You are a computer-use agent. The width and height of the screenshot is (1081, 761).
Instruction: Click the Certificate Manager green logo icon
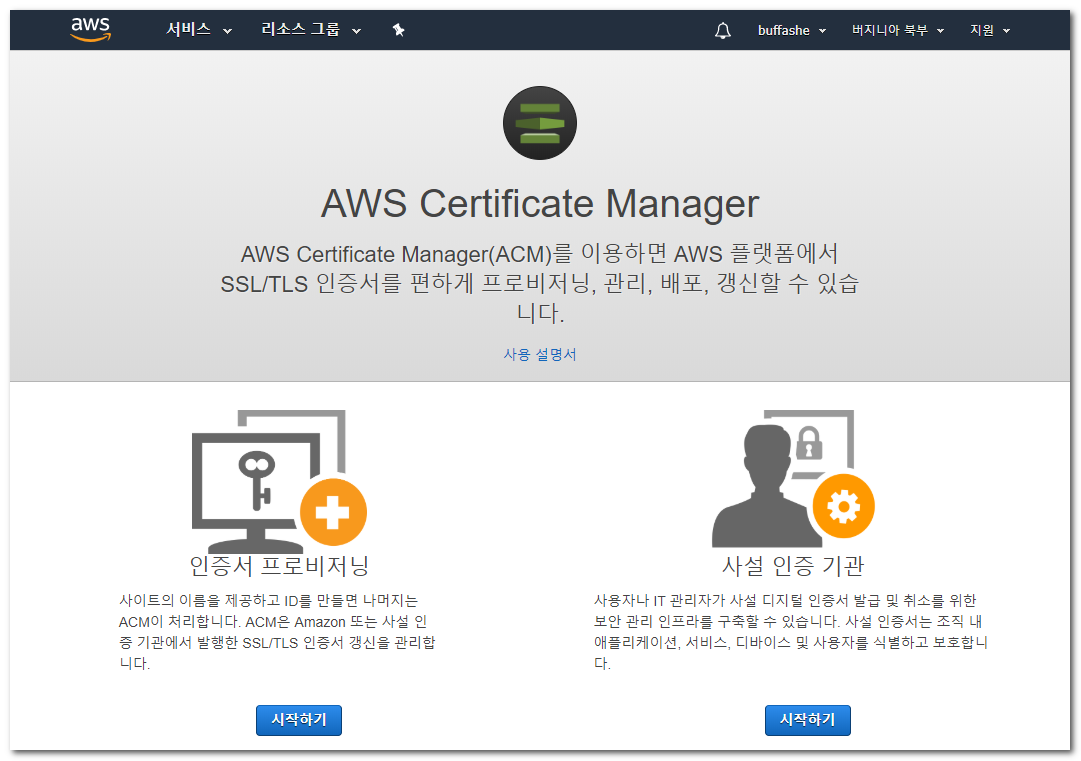(x=540, y=123)
